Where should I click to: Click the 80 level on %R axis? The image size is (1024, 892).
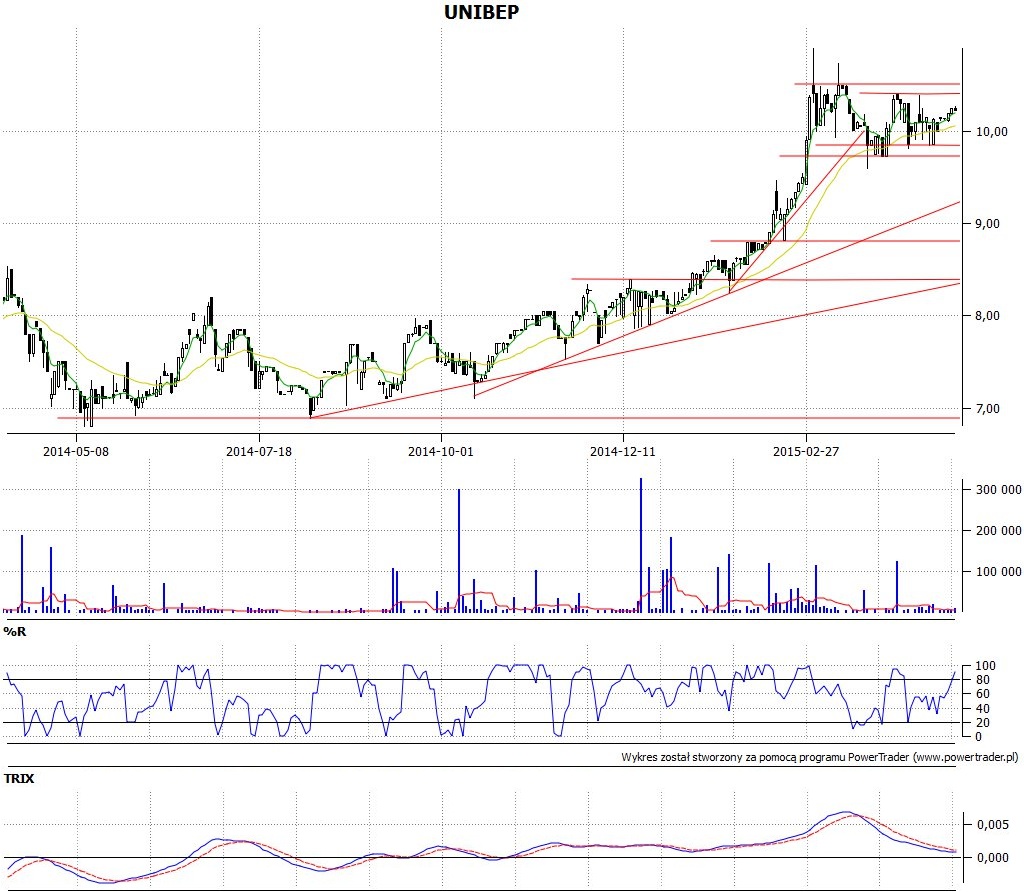982,680
